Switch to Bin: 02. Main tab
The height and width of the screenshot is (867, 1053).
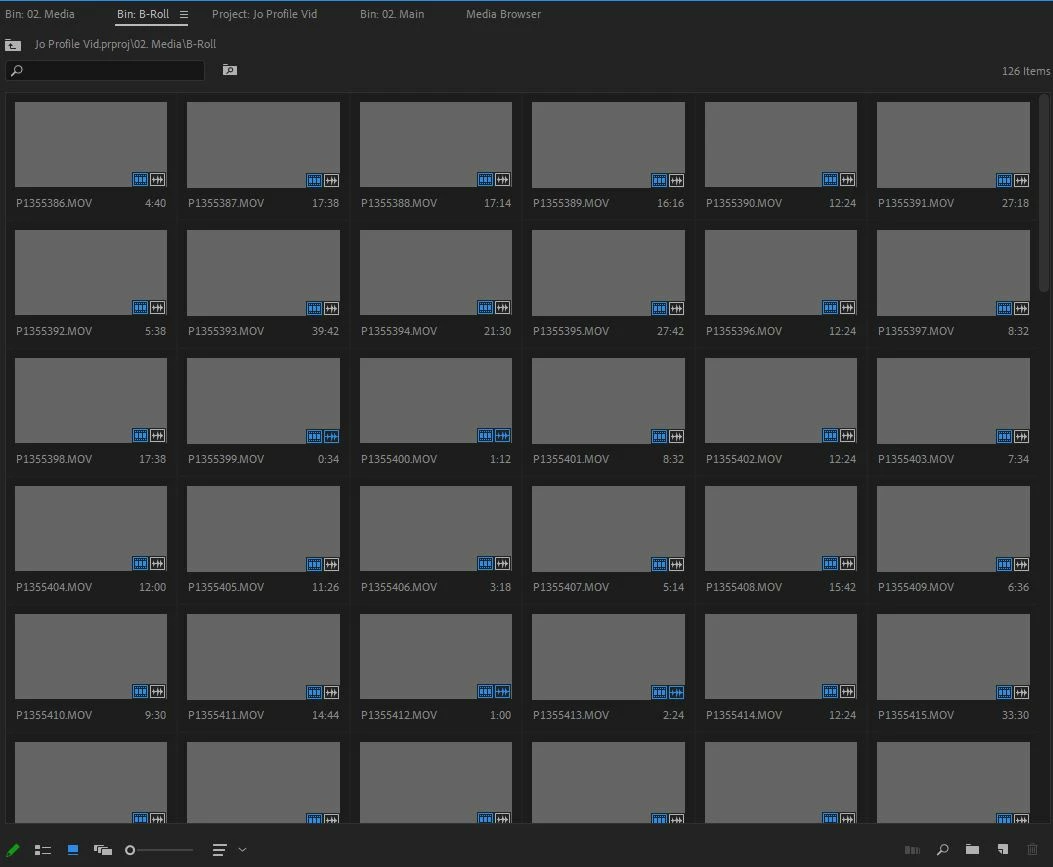392,14
